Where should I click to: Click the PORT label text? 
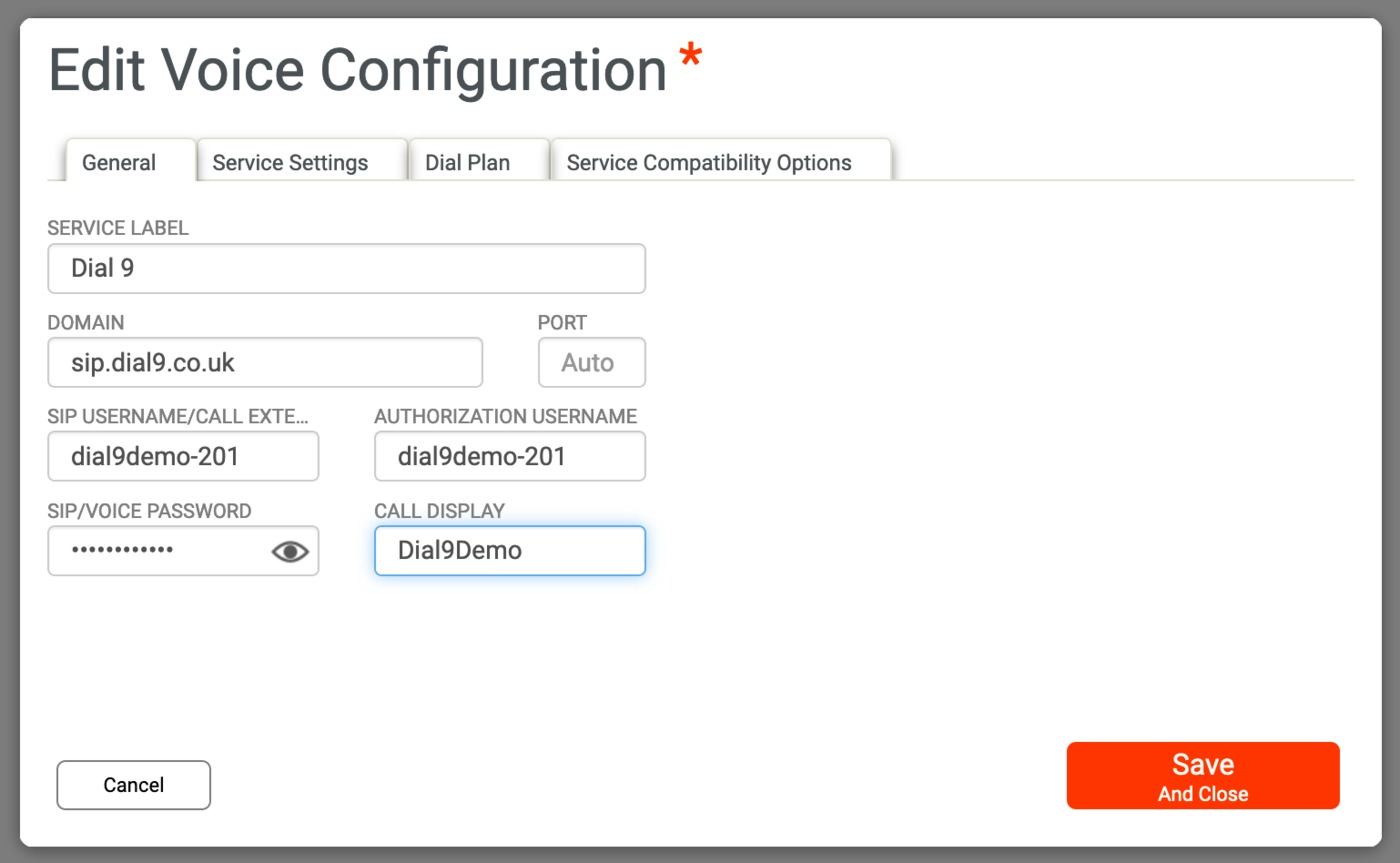click(x=562, y=322)
